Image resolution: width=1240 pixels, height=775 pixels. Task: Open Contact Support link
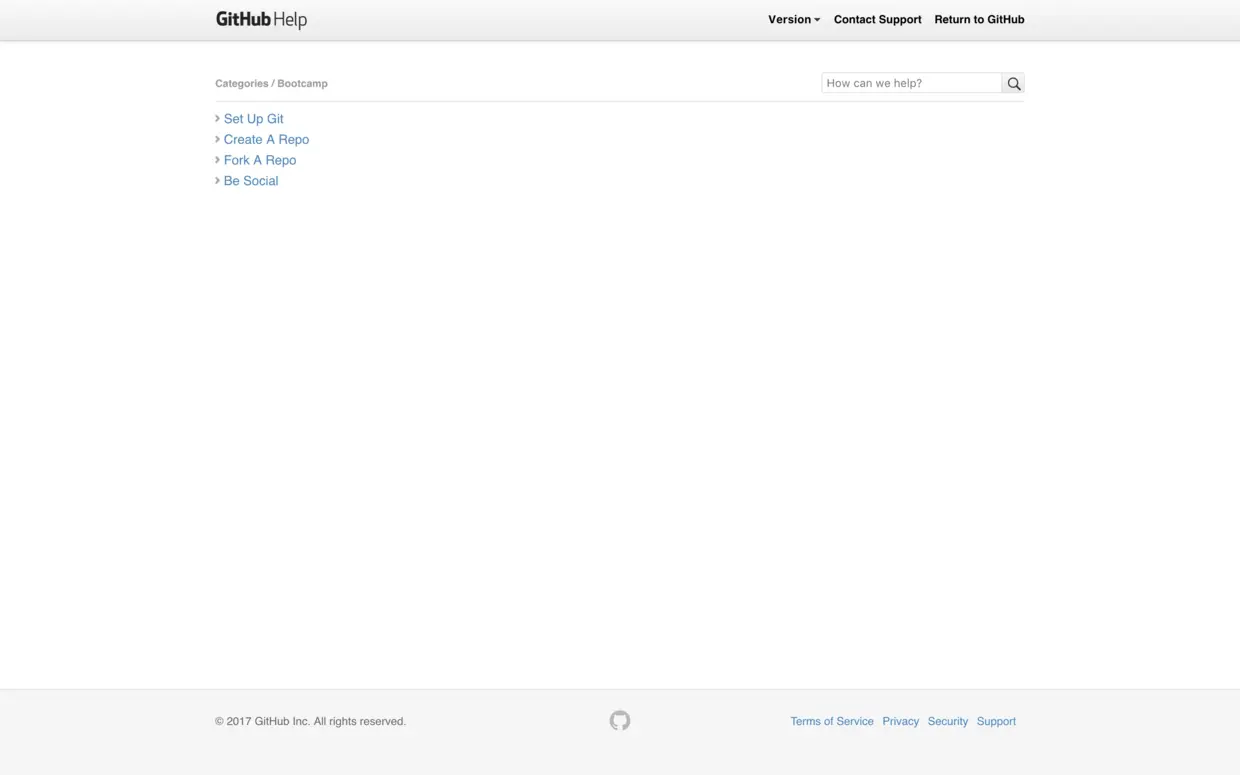point(878,19)
